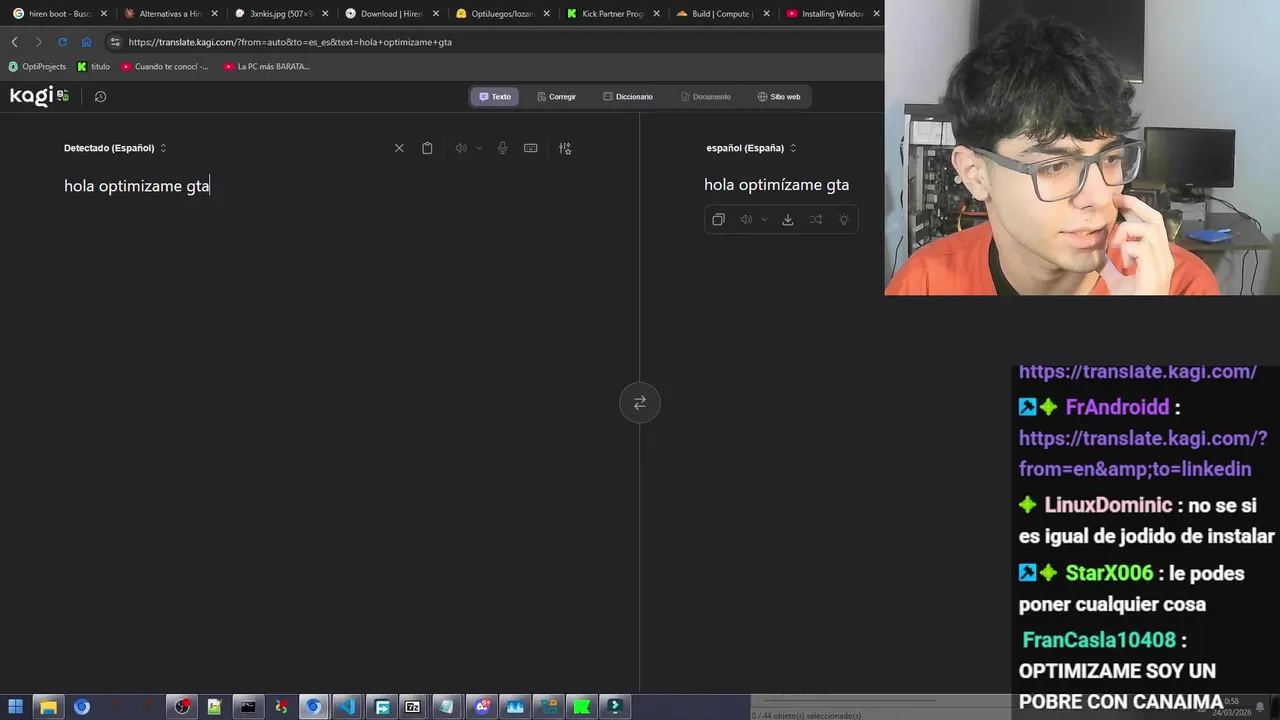Show alternative translations shuffle icon
The width and height of the screenshot is (1280, 720).
(816, 220)
